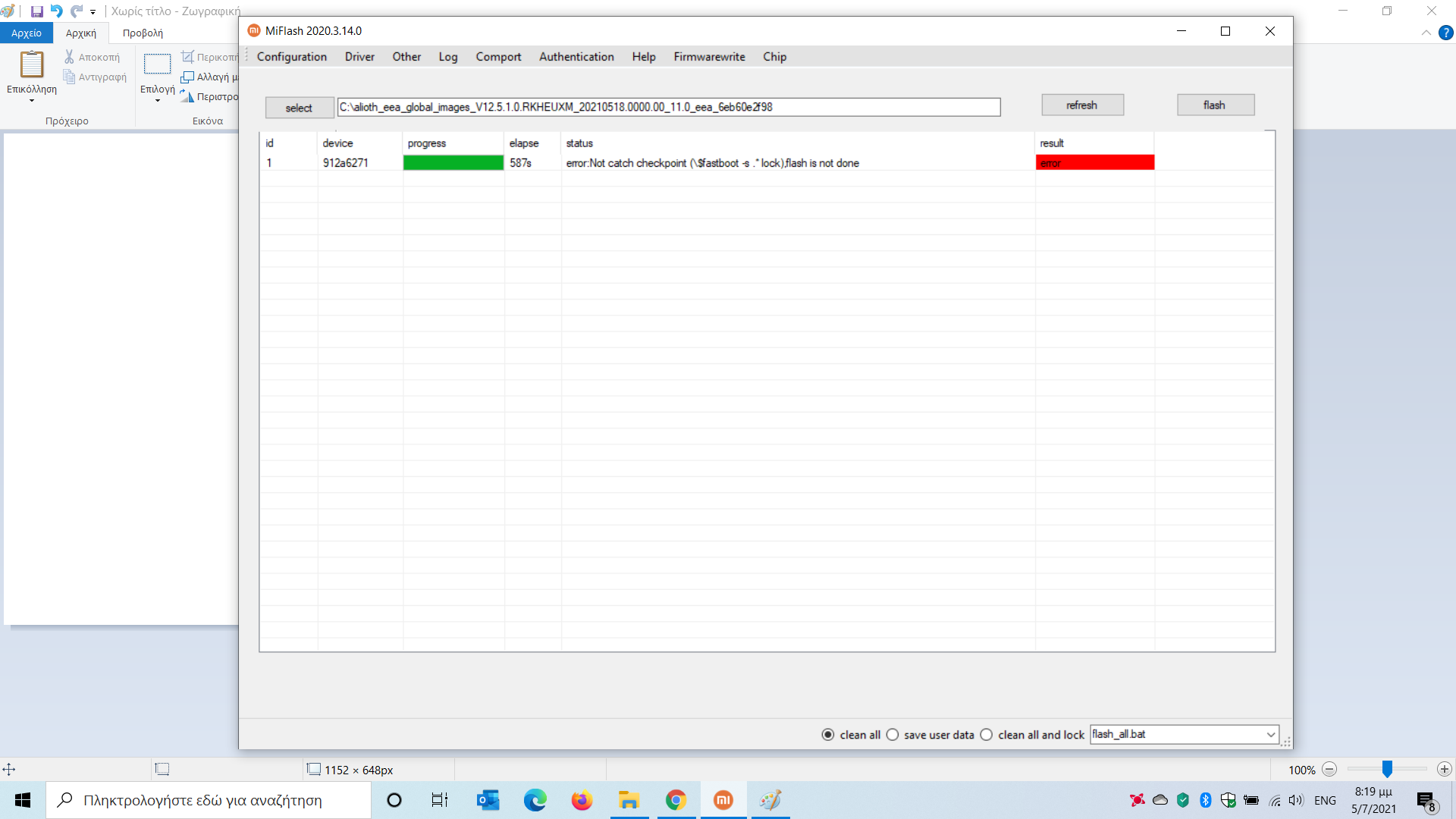Collapse the Paint ribbon with the chevron

click(x=1426, y=33)
